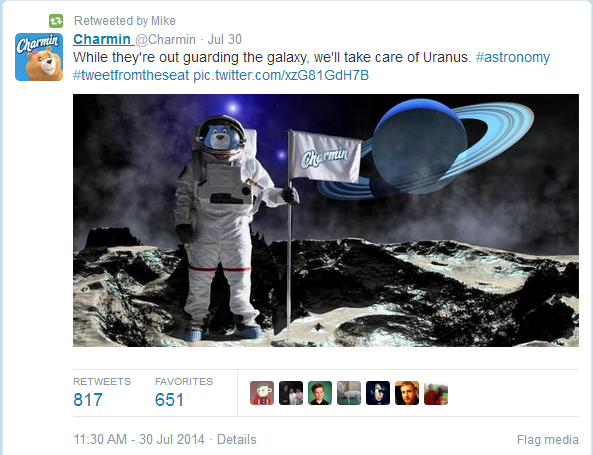Click the @Charmin handle

[x=166, y=39]
